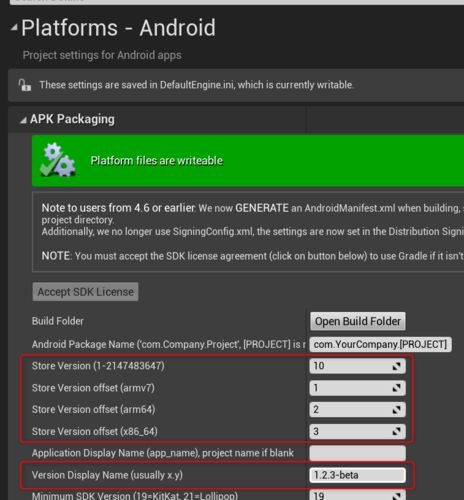Click the 'Store Version (1-2147483647)' label
Image resolution: width=464 pixels, height=500 pixels.
(98, 366)
